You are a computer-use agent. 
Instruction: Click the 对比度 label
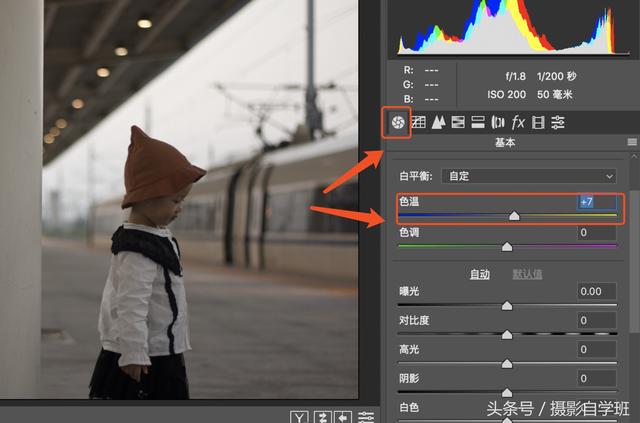tap(414, 321)
